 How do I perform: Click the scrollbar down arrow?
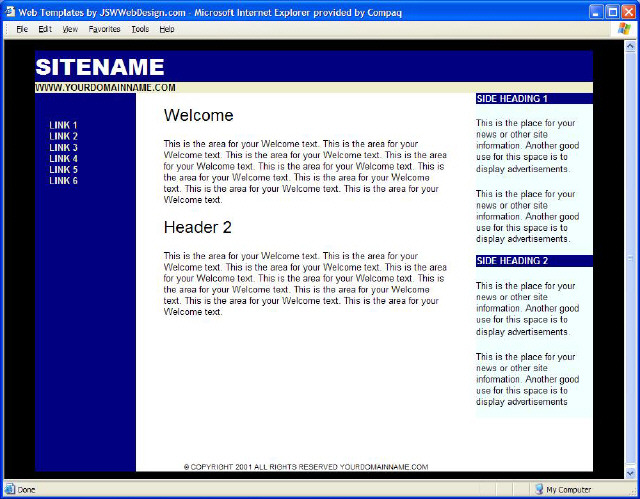tap(630, 473)
